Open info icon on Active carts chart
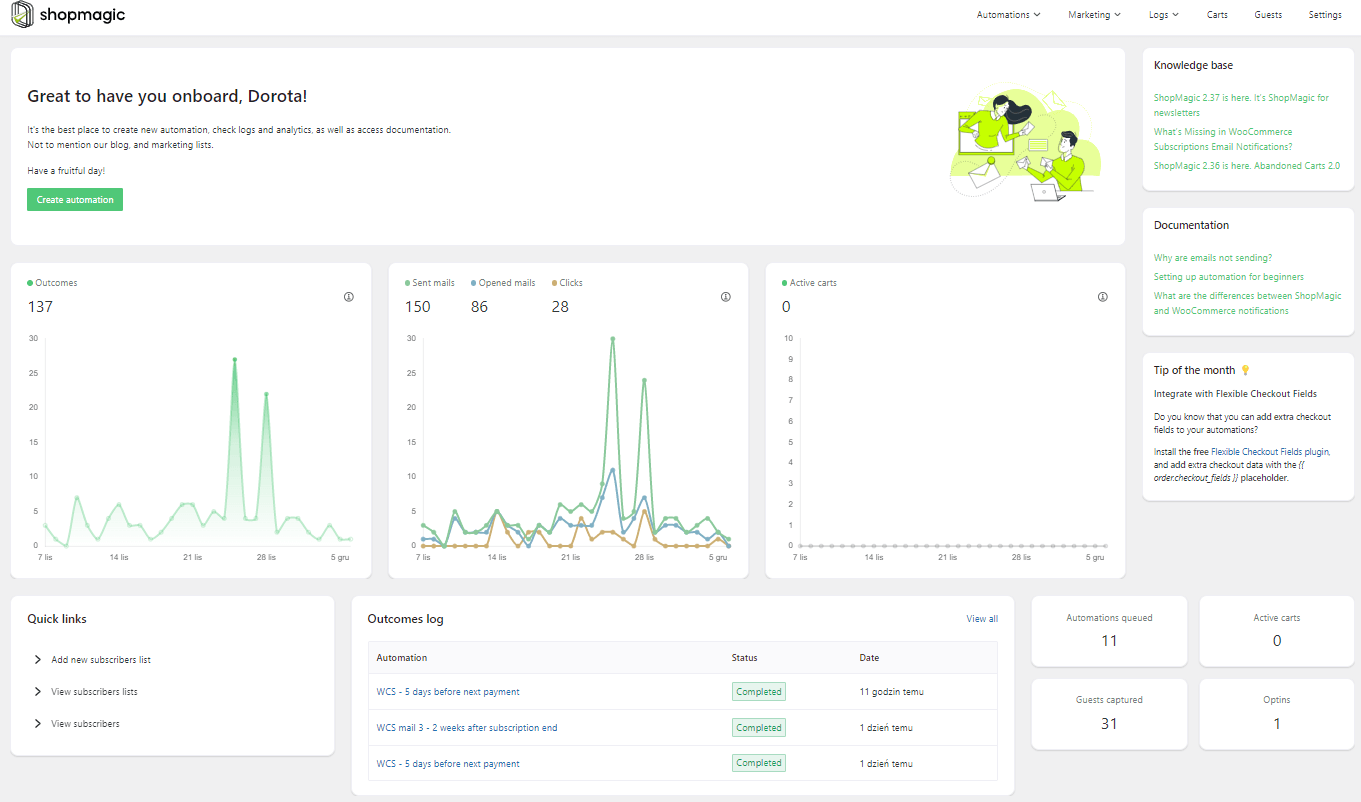Screen dimensions: 1361x802 (x=1103, y=297)
